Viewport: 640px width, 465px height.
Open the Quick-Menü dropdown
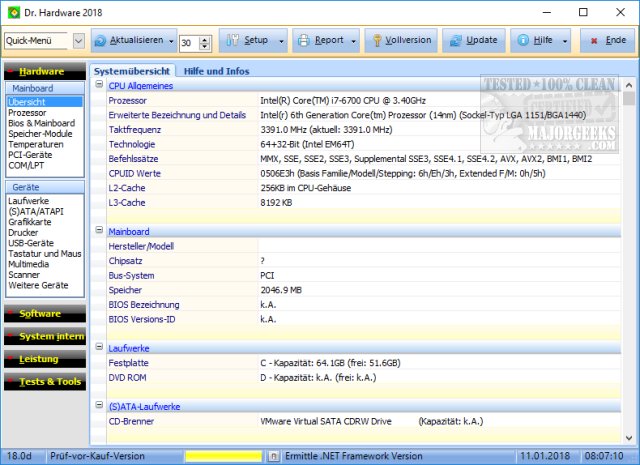pyautogui.click(x=78, y=42)
